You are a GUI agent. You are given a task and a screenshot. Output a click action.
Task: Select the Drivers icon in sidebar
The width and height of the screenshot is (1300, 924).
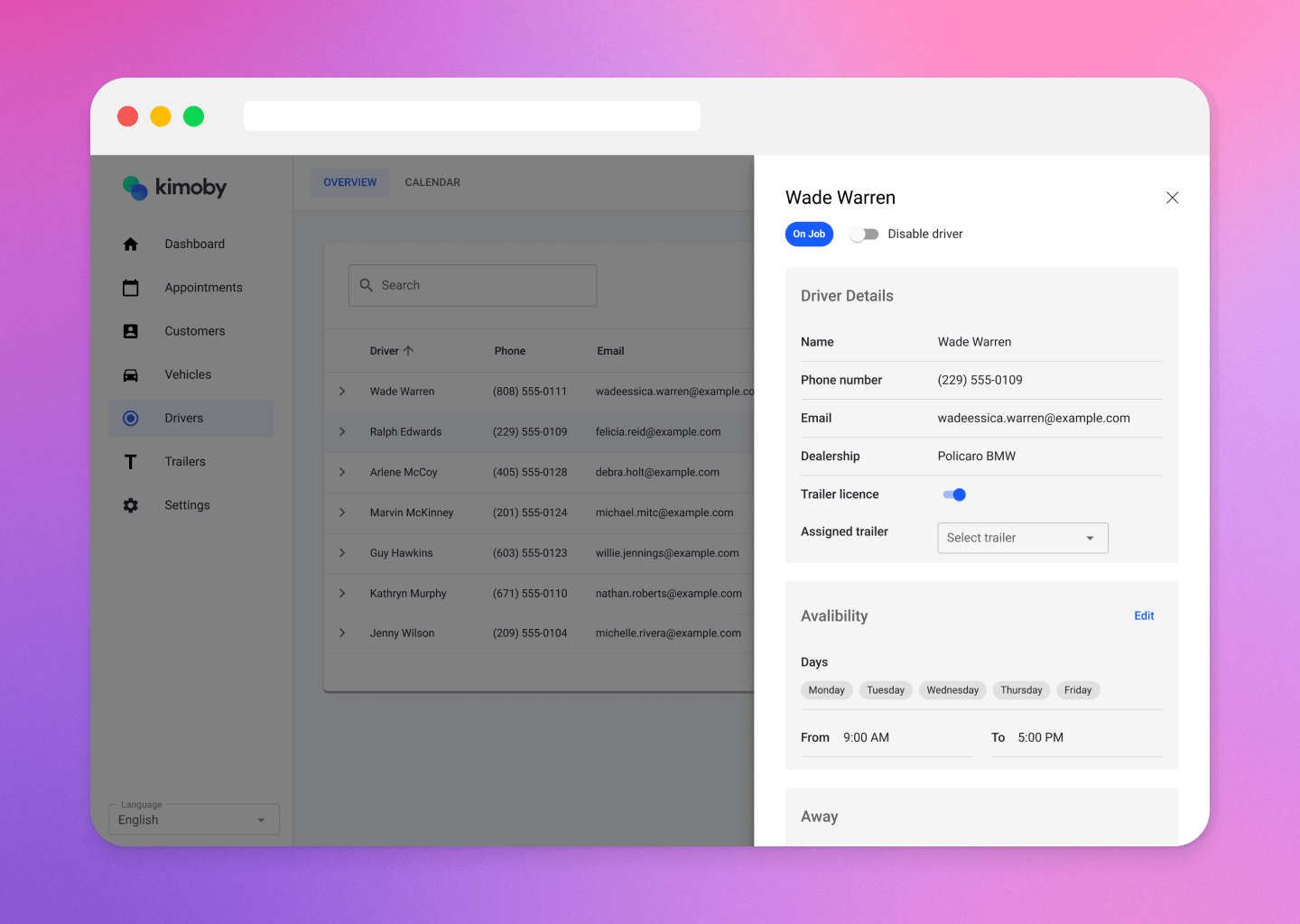coord(130,418)
